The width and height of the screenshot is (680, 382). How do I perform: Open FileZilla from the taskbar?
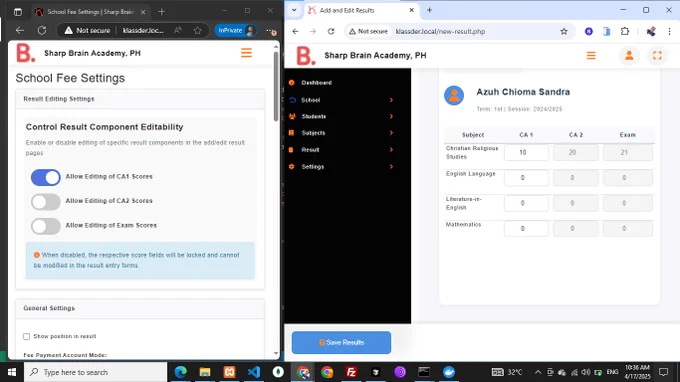(351, 372)
